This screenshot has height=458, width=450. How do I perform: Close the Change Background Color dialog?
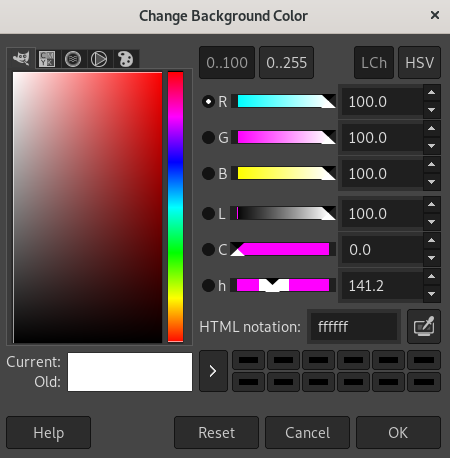click(x=435, y=15)
